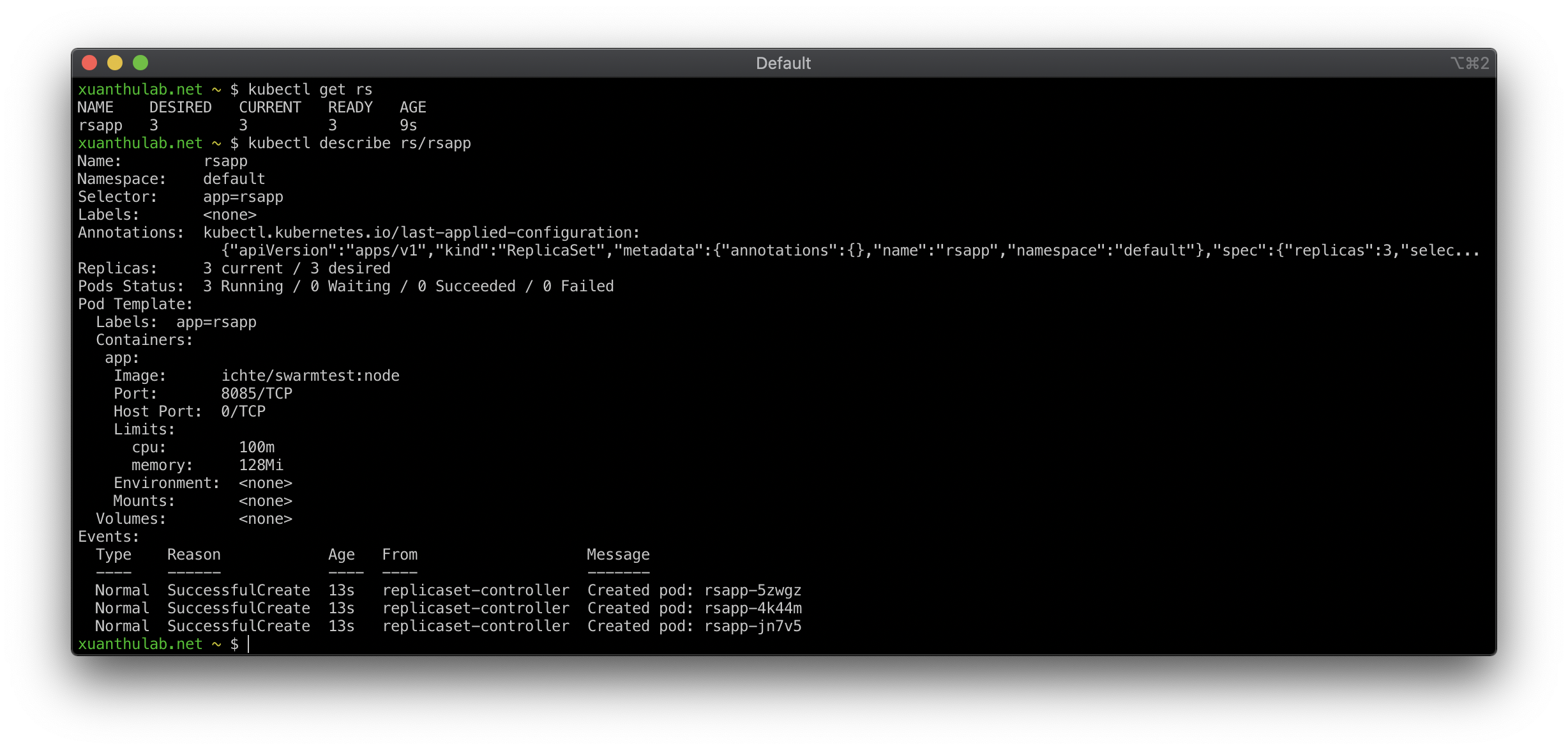Viewport: 1568px width, 750px height.
Task: Click the red close window button
Action: coord(89,63)
